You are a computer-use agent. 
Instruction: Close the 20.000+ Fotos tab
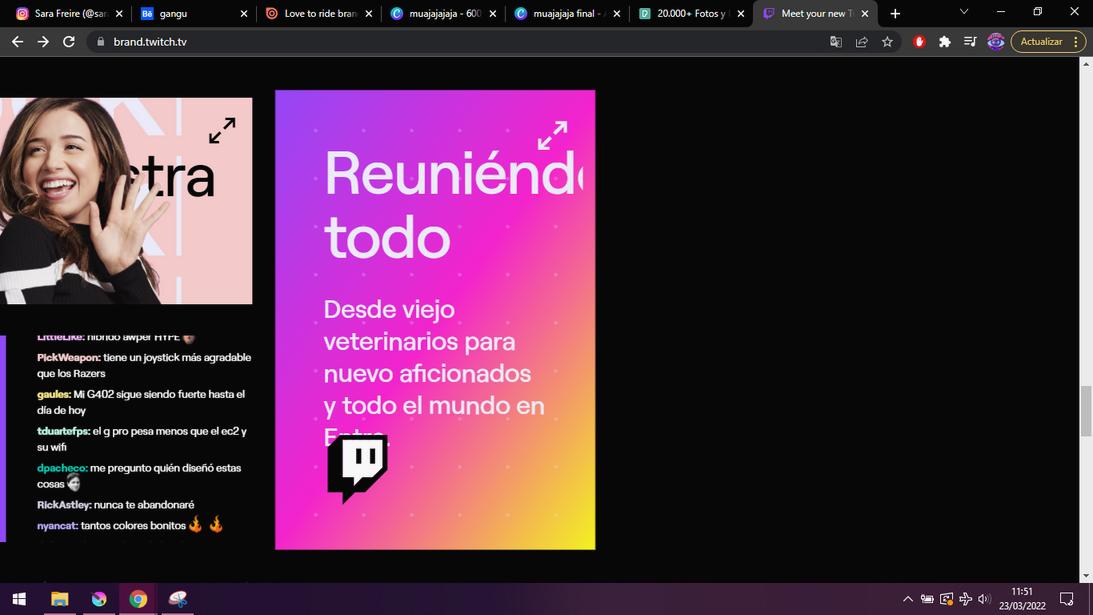coord(741,13)
